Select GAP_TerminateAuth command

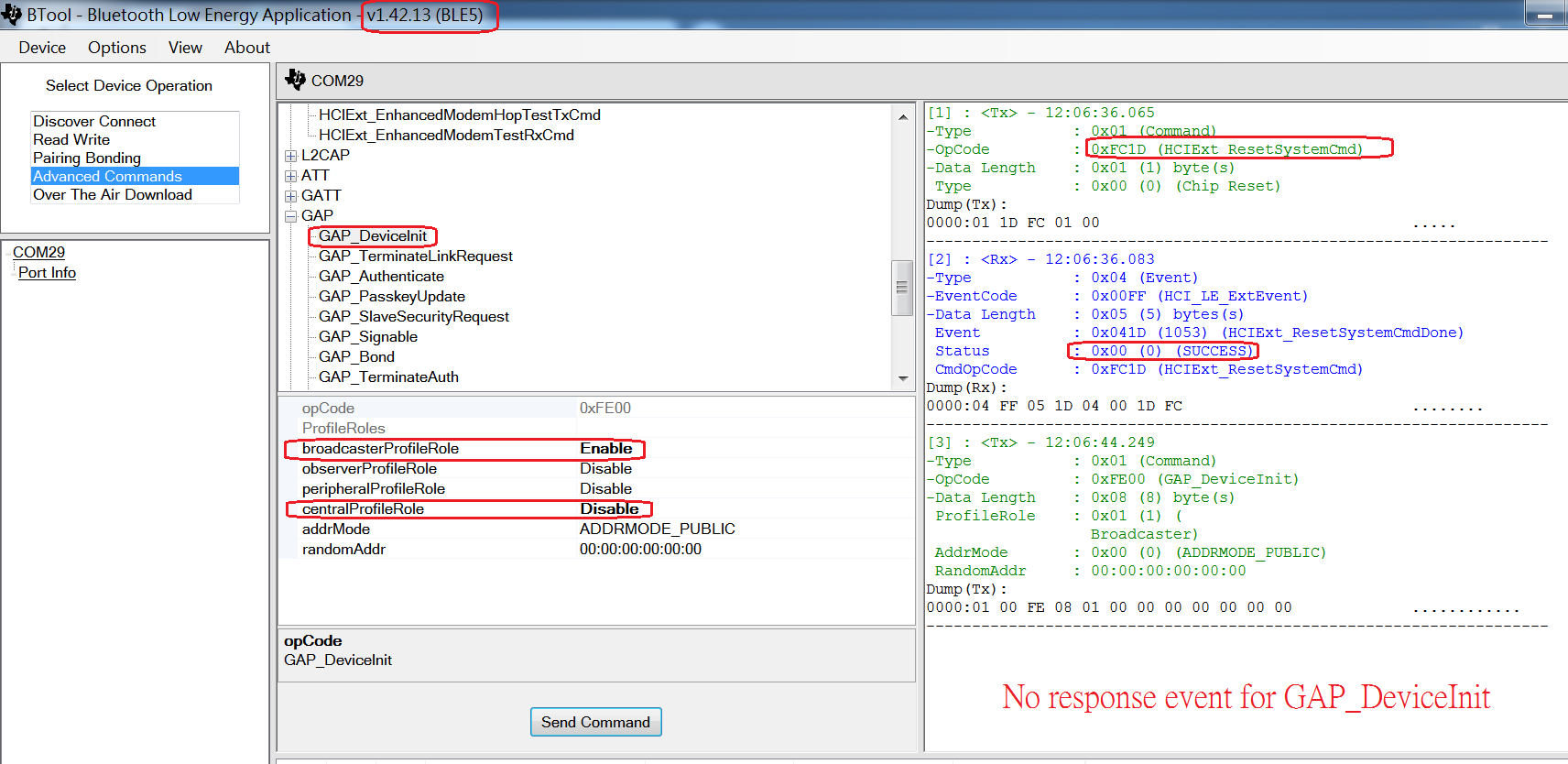(x=388, y=377)
